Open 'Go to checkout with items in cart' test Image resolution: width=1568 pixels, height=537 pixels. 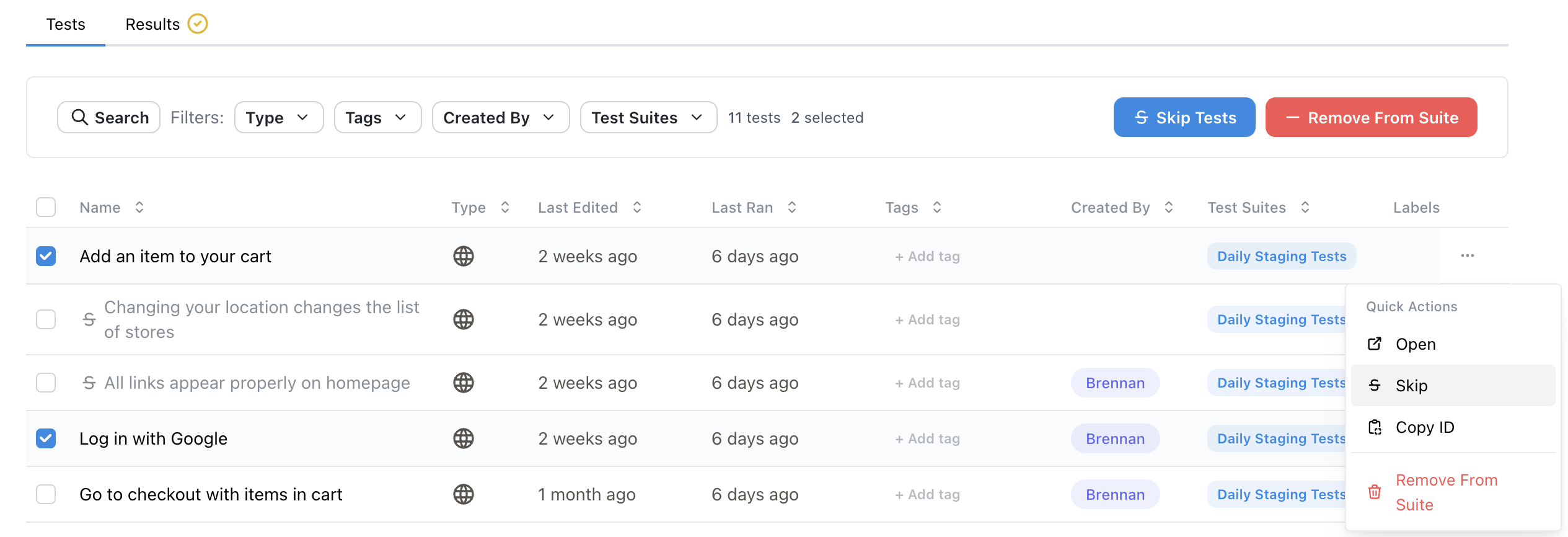click(211, 494)
